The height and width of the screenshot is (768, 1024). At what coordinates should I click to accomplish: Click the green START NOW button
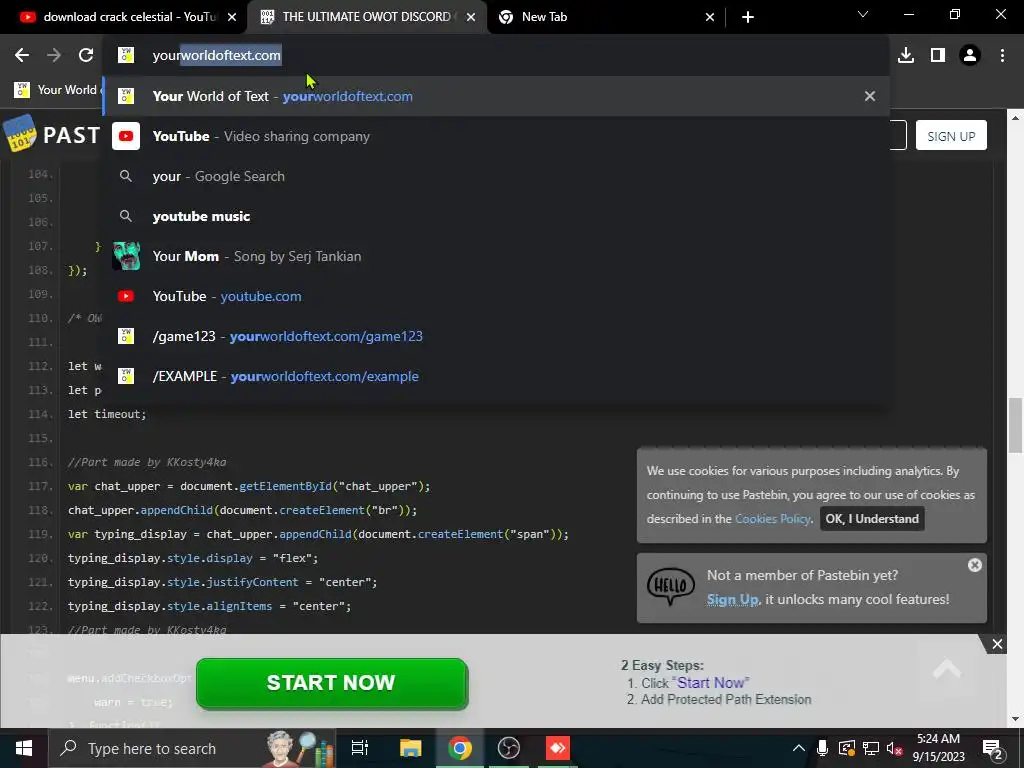pos(332,683)
